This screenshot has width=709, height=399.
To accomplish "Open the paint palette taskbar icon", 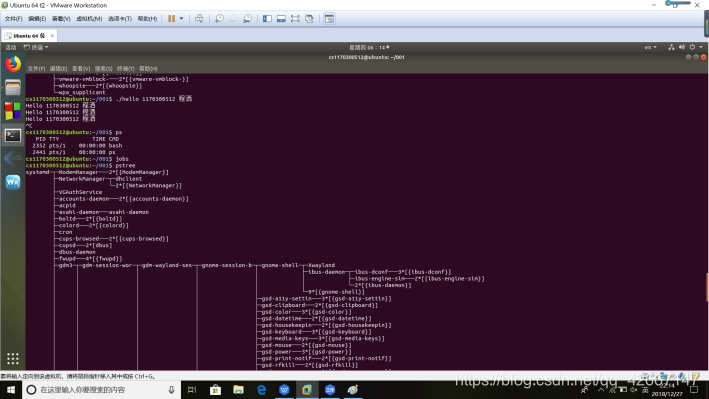I will (x=353, y=390).
